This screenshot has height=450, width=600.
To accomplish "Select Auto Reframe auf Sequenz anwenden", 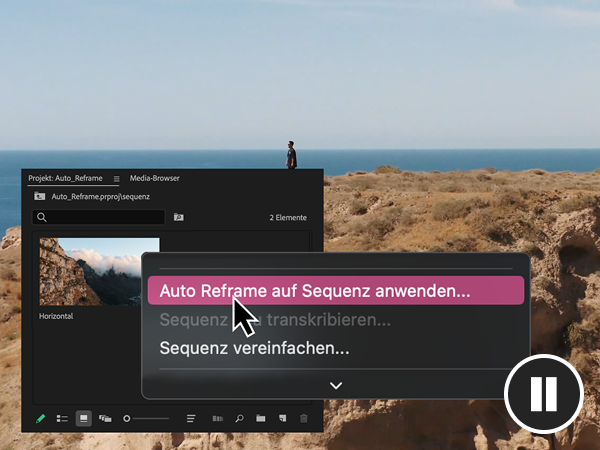I will click(336, 290).
